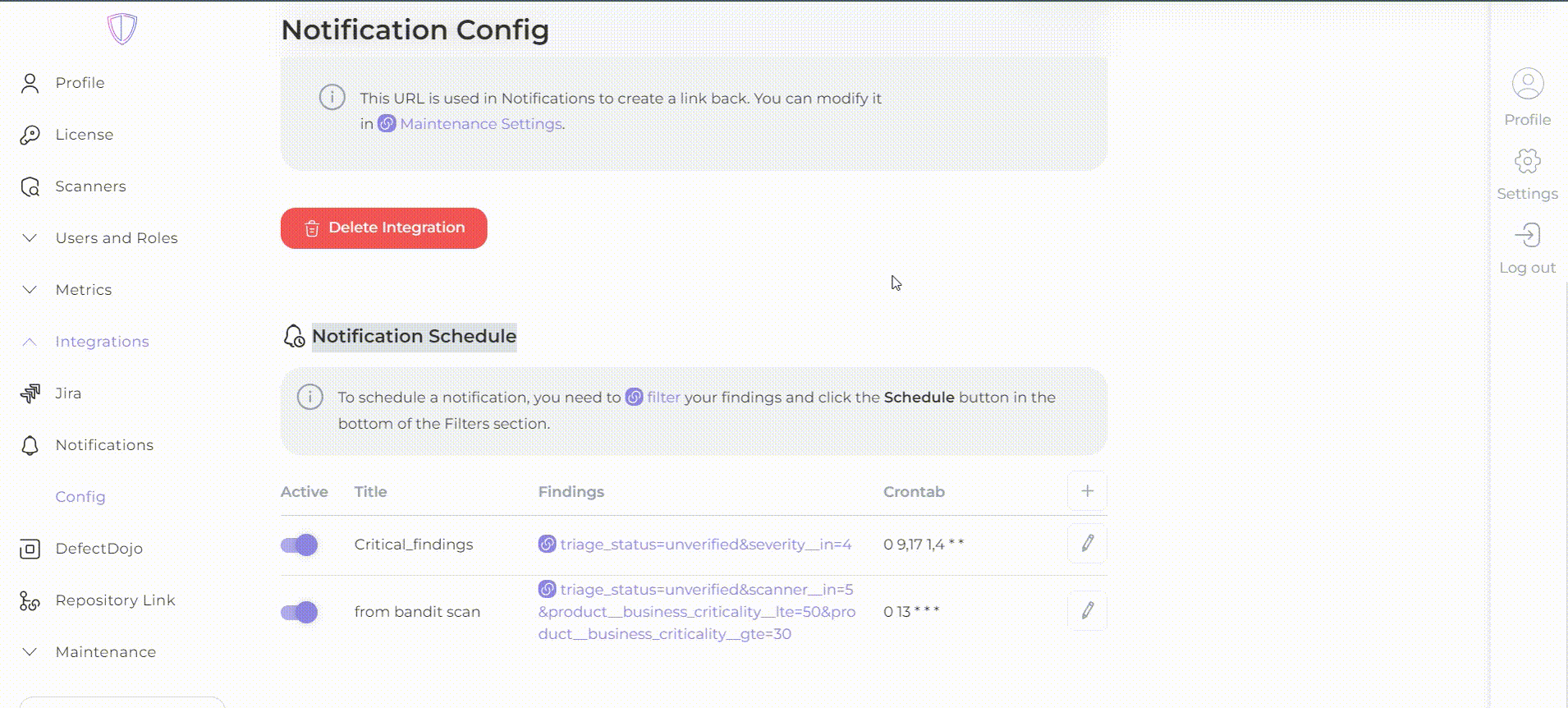
Task: Edit the Critical_findings schedule with pencil icon
Action: coord(1087,544)
